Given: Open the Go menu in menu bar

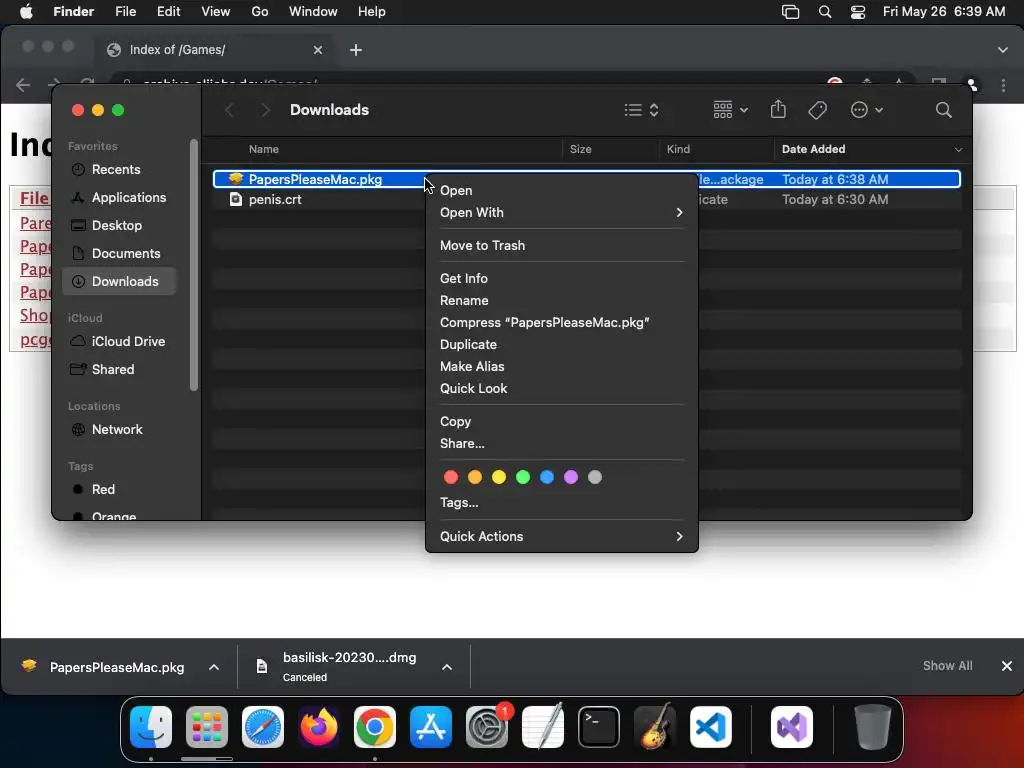Looking at the screenshot, I should 259,12.
